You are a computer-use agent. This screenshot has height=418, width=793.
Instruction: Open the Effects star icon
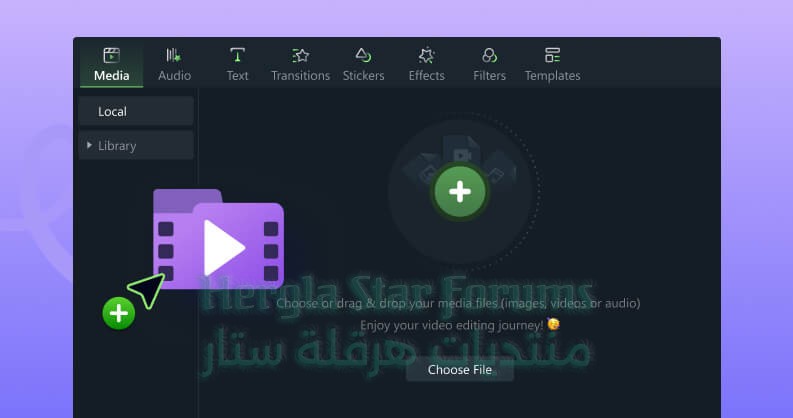(426, 55)
